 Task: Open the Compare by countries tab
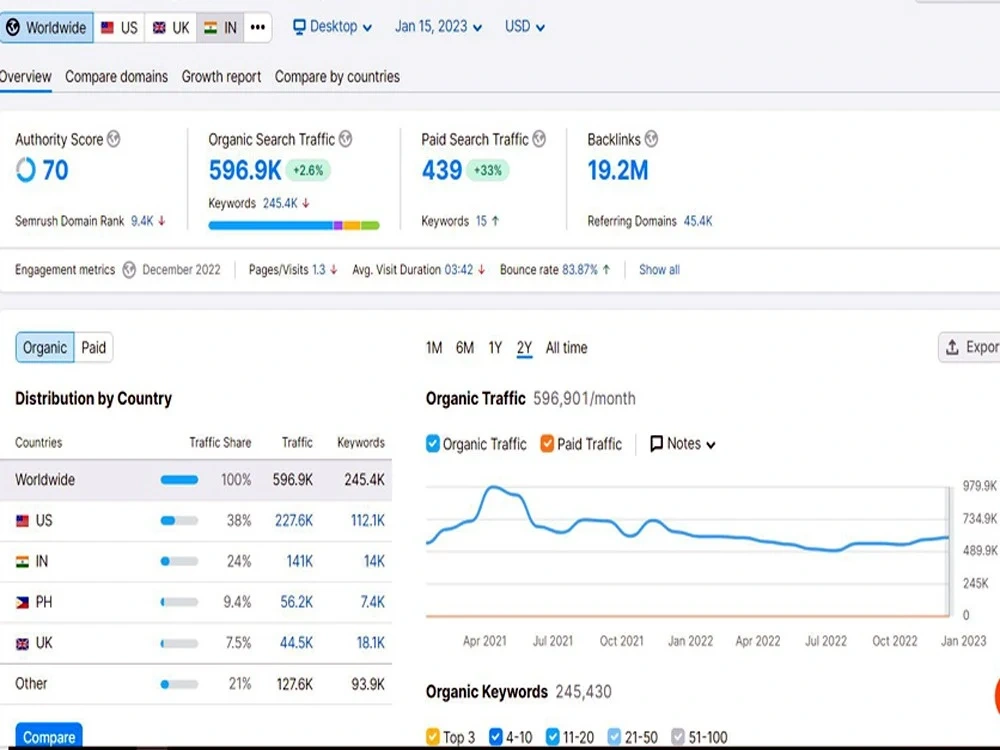[x=337, y=77]
